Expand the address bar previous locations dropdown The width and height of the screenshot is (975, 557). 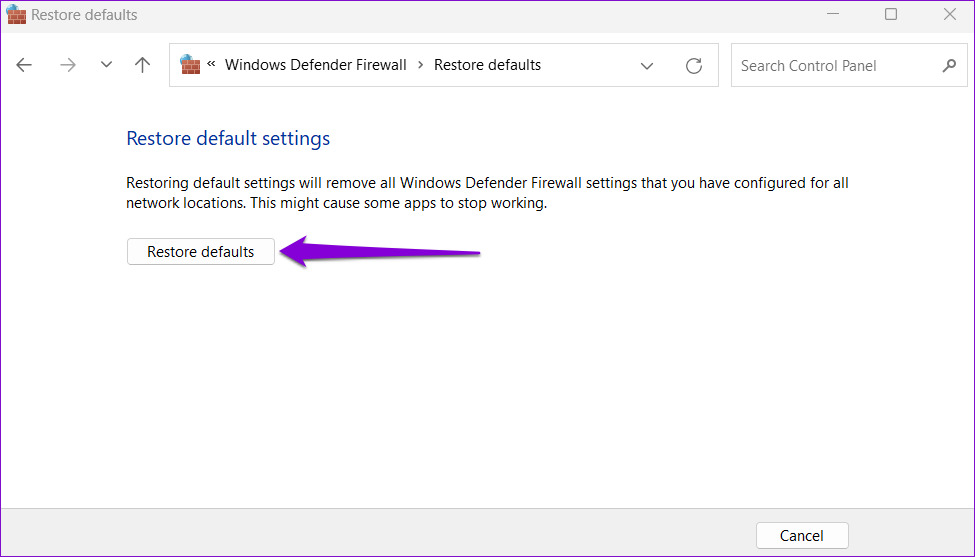647,66
